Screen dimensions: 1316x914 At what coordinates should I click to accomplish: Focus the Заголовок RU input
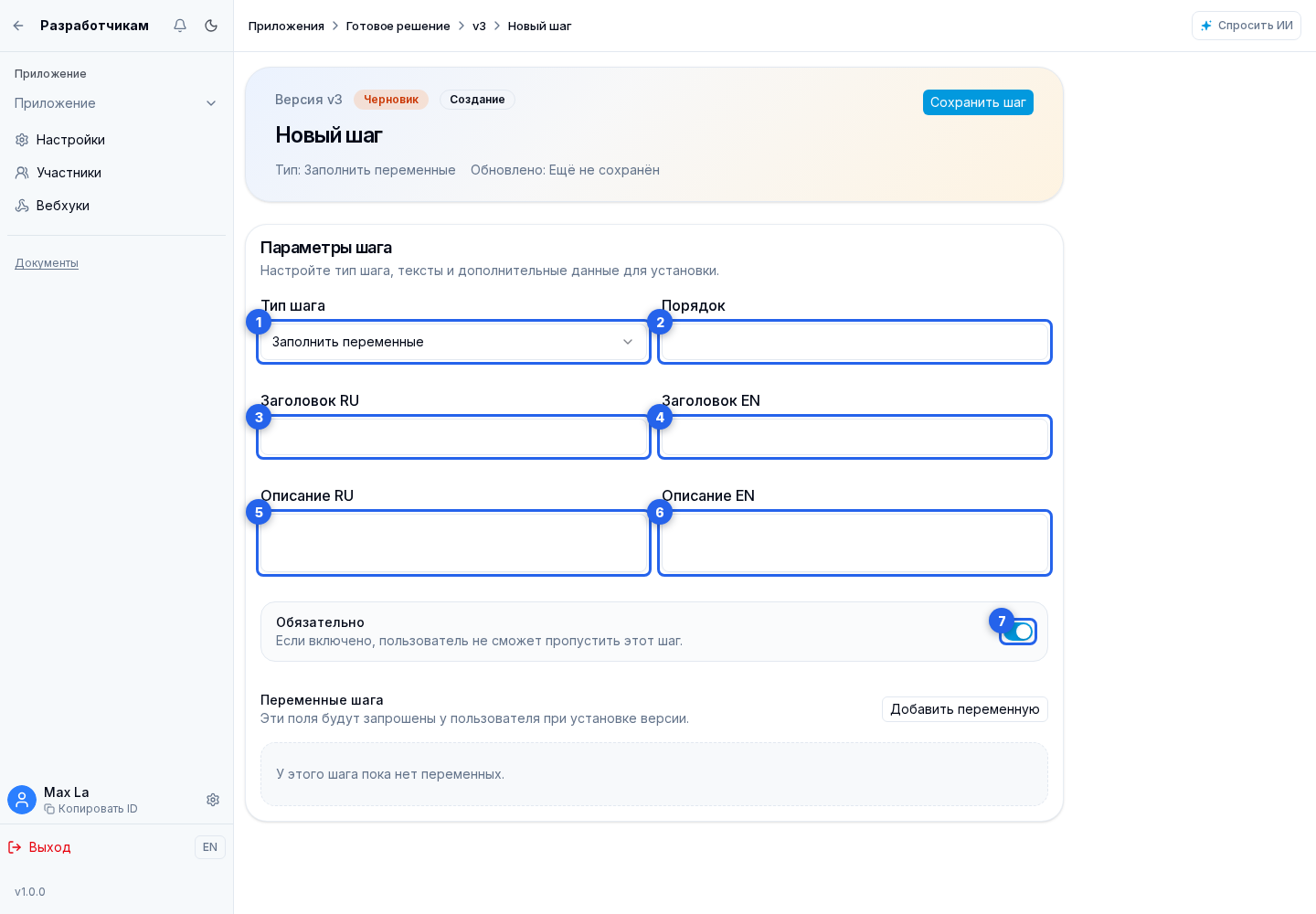click(453, 437)
